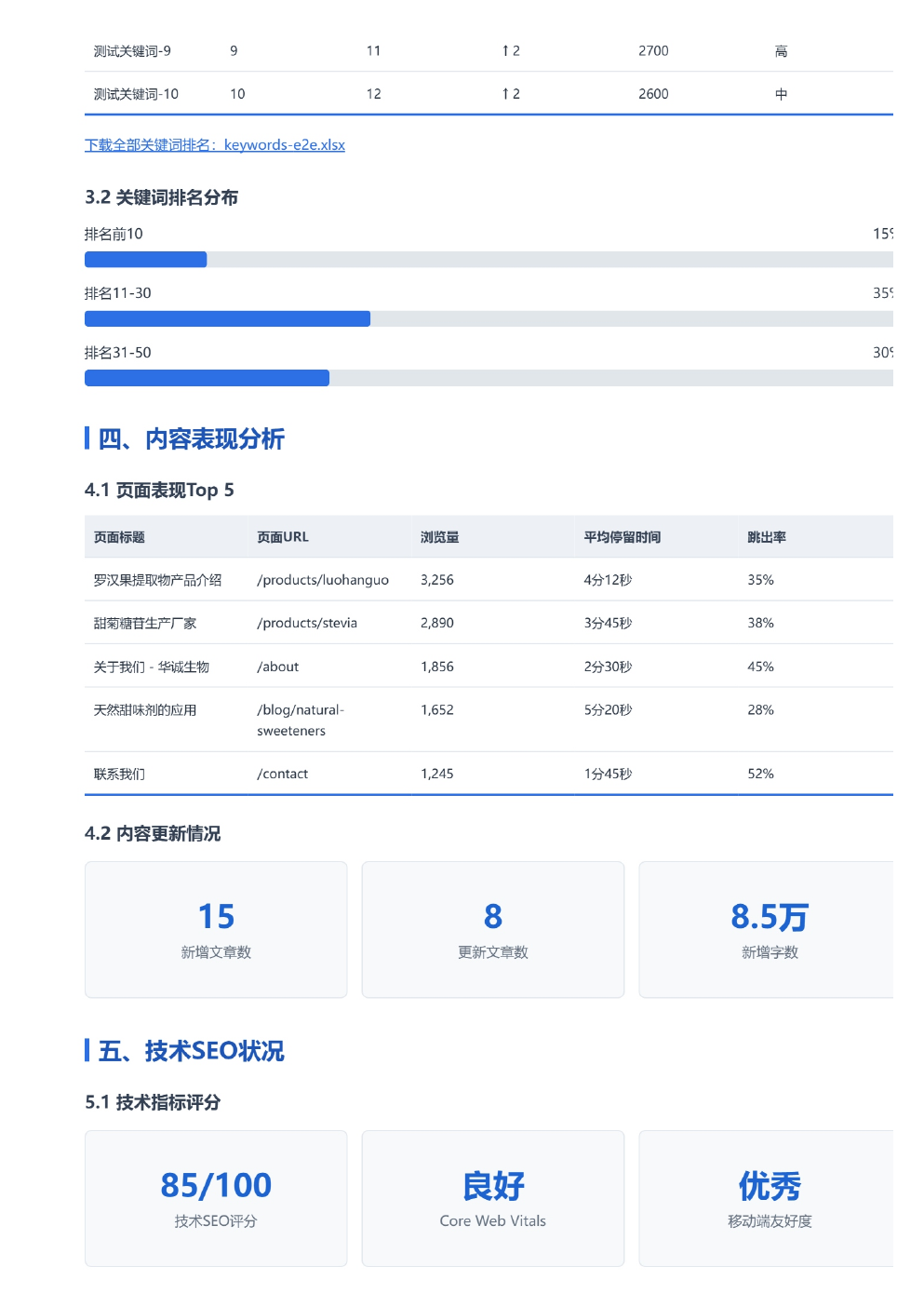
Task: Click the 页面标题 column header
Action: 119,537
